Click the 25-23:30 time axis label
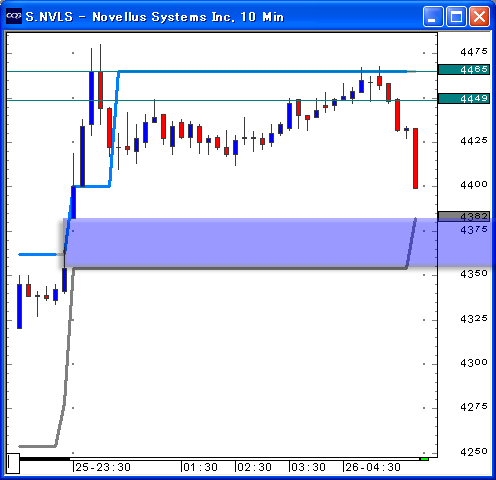 [x=103, y=467]
